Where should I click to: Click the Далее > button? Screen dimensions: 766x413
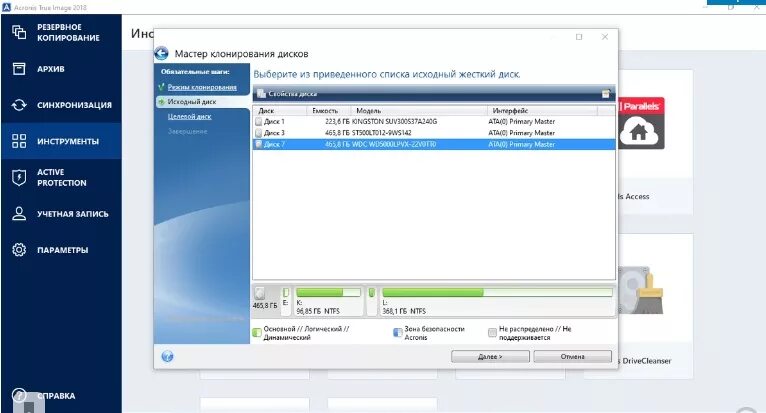pyautogui.click(x=490, y=356)
